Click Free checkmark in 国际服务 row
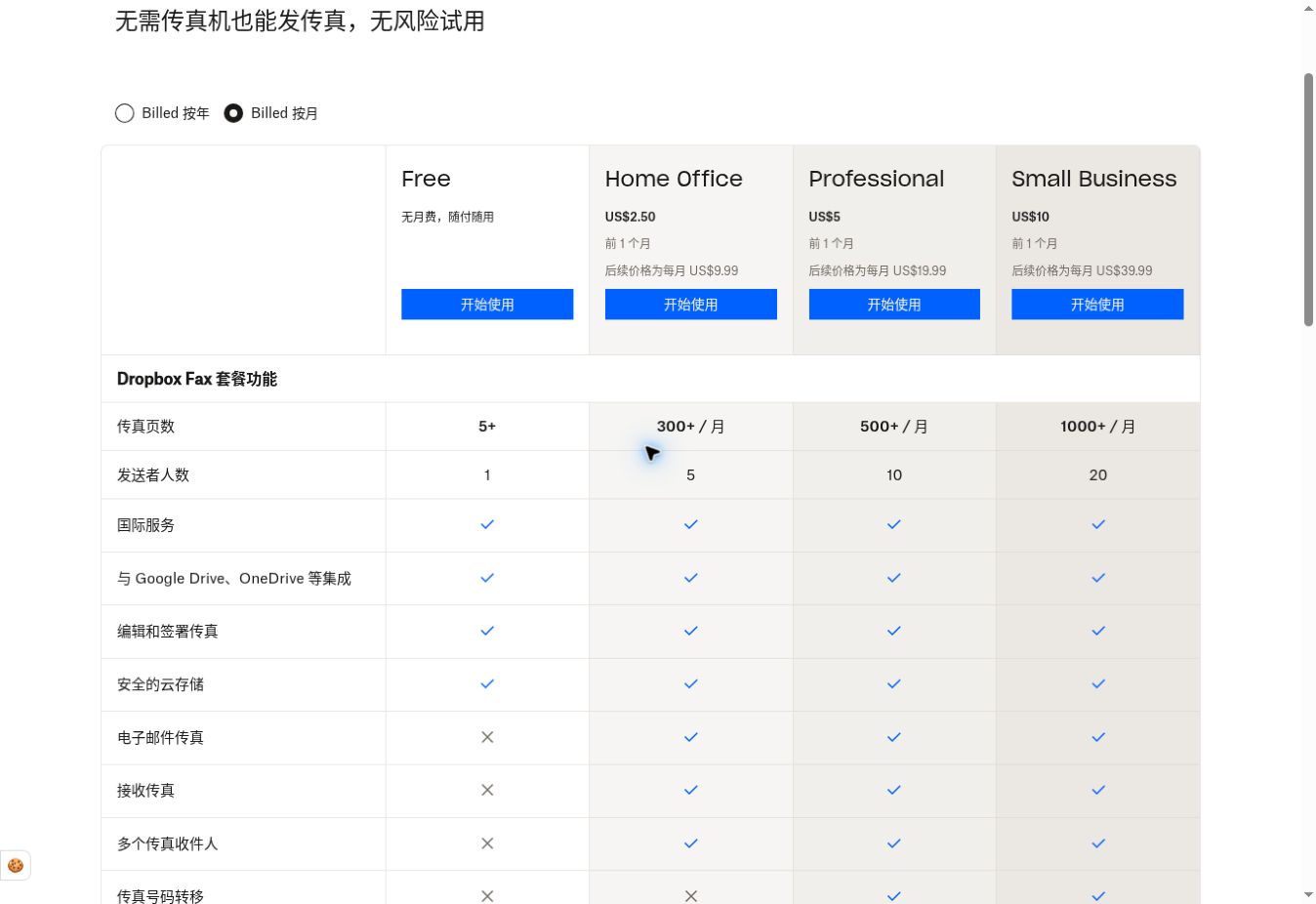The width and height of the screenshot is (1316, 904). tap(487, 524)
